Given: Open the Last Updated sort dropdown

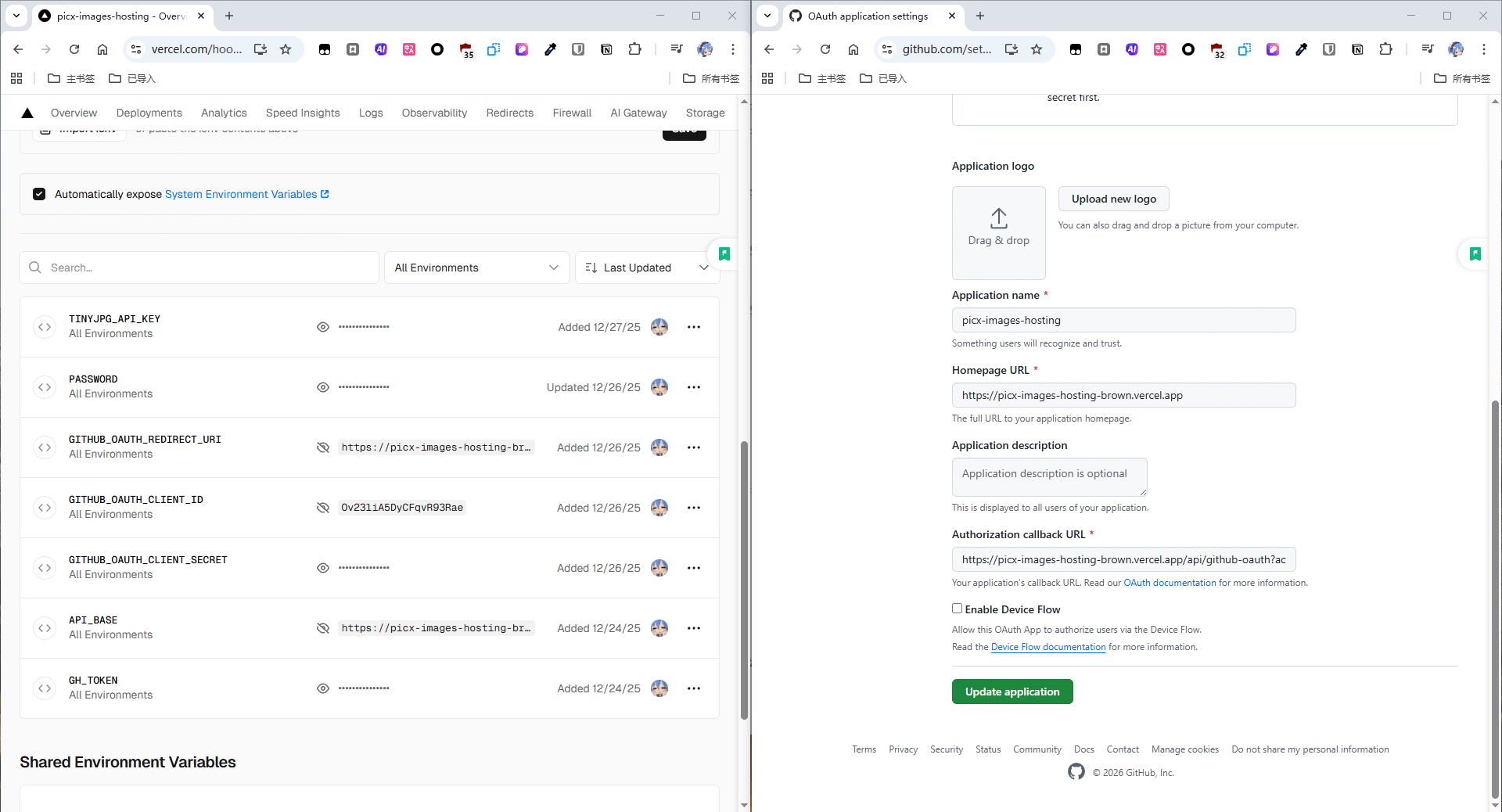Looking at the screenshot, I should pos(646,268).
